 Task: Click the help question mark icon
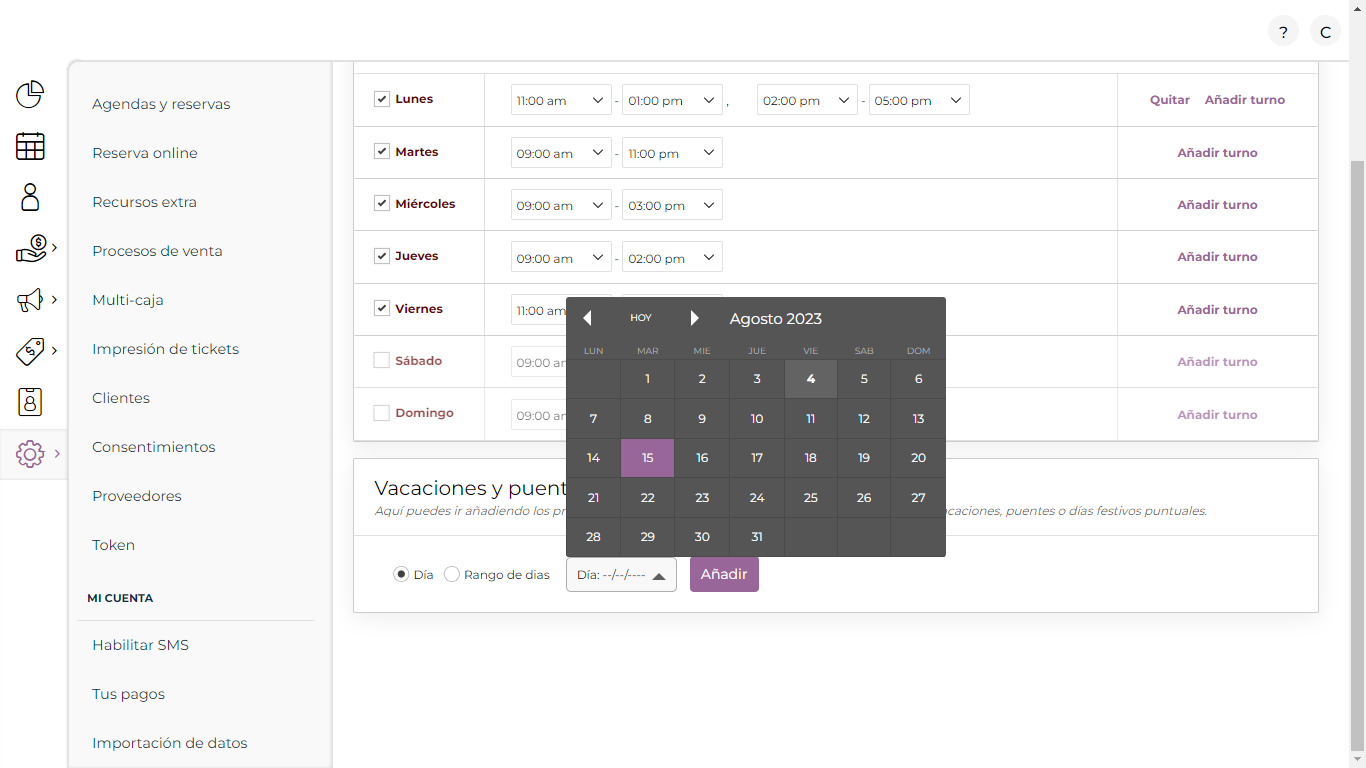click(1283, 32)
